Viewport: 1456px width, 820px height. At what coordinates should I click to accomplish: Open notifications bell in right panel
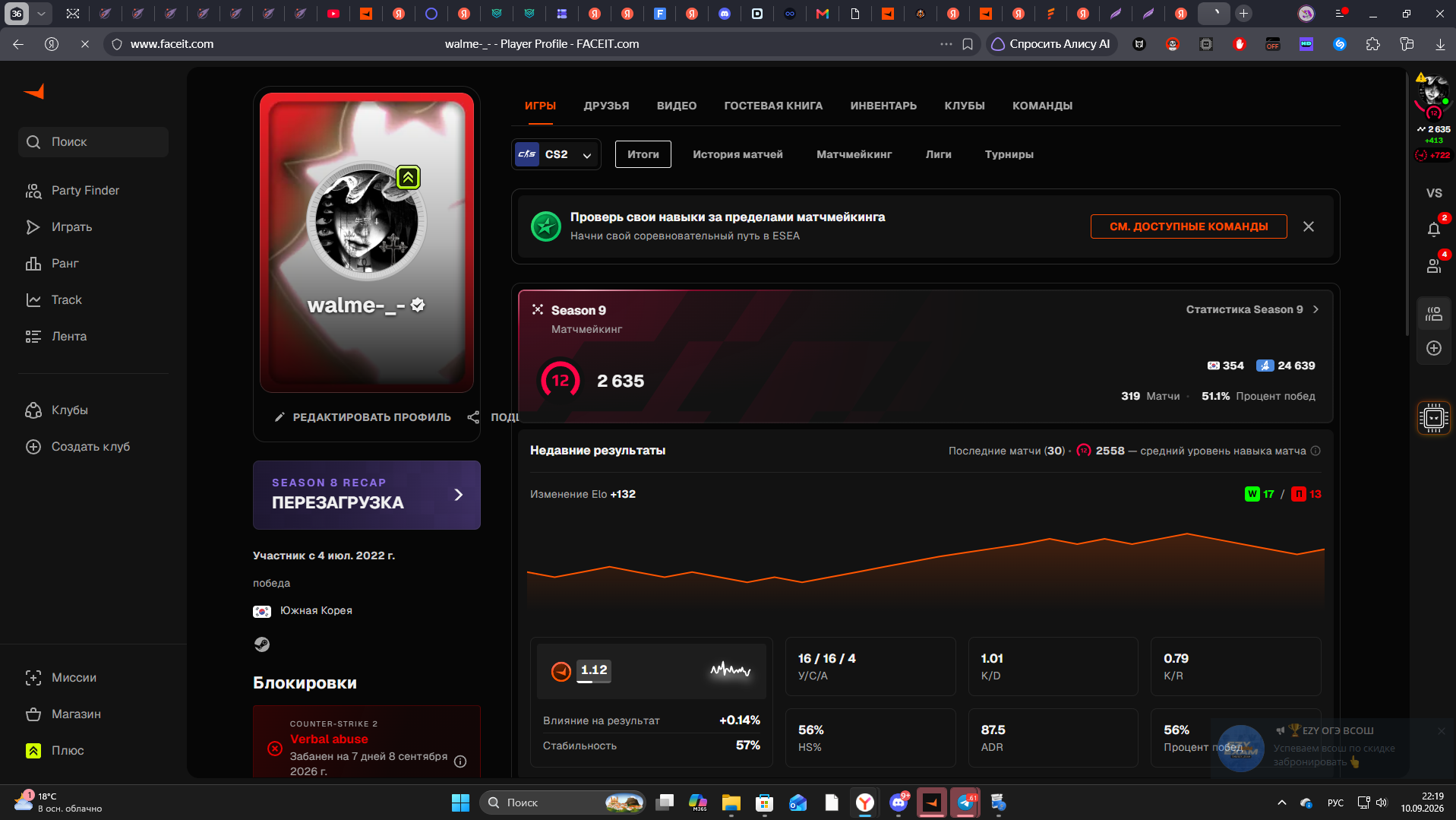[1434, 229]
